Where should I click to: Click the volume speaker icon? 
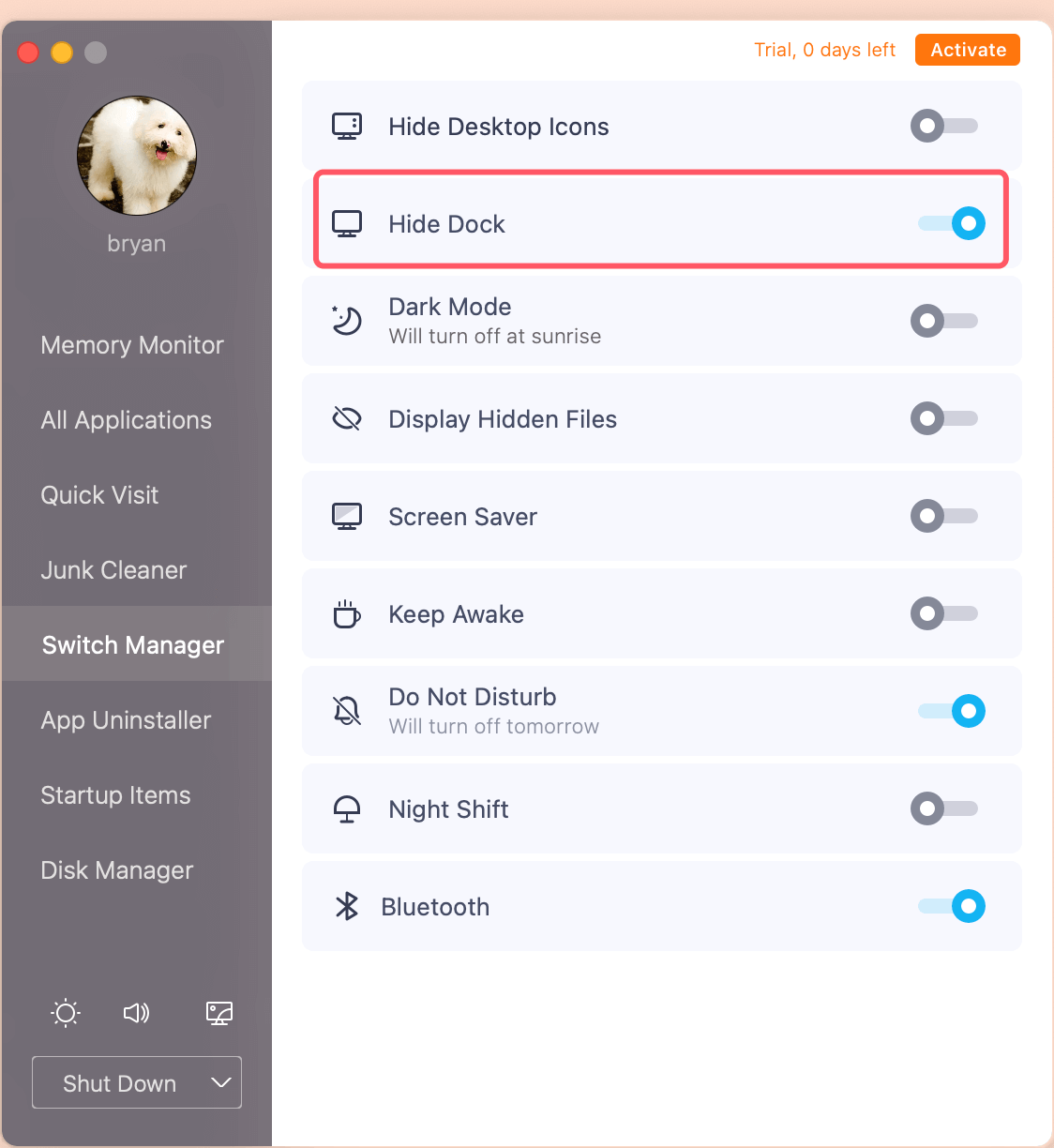coord(137,1013)
